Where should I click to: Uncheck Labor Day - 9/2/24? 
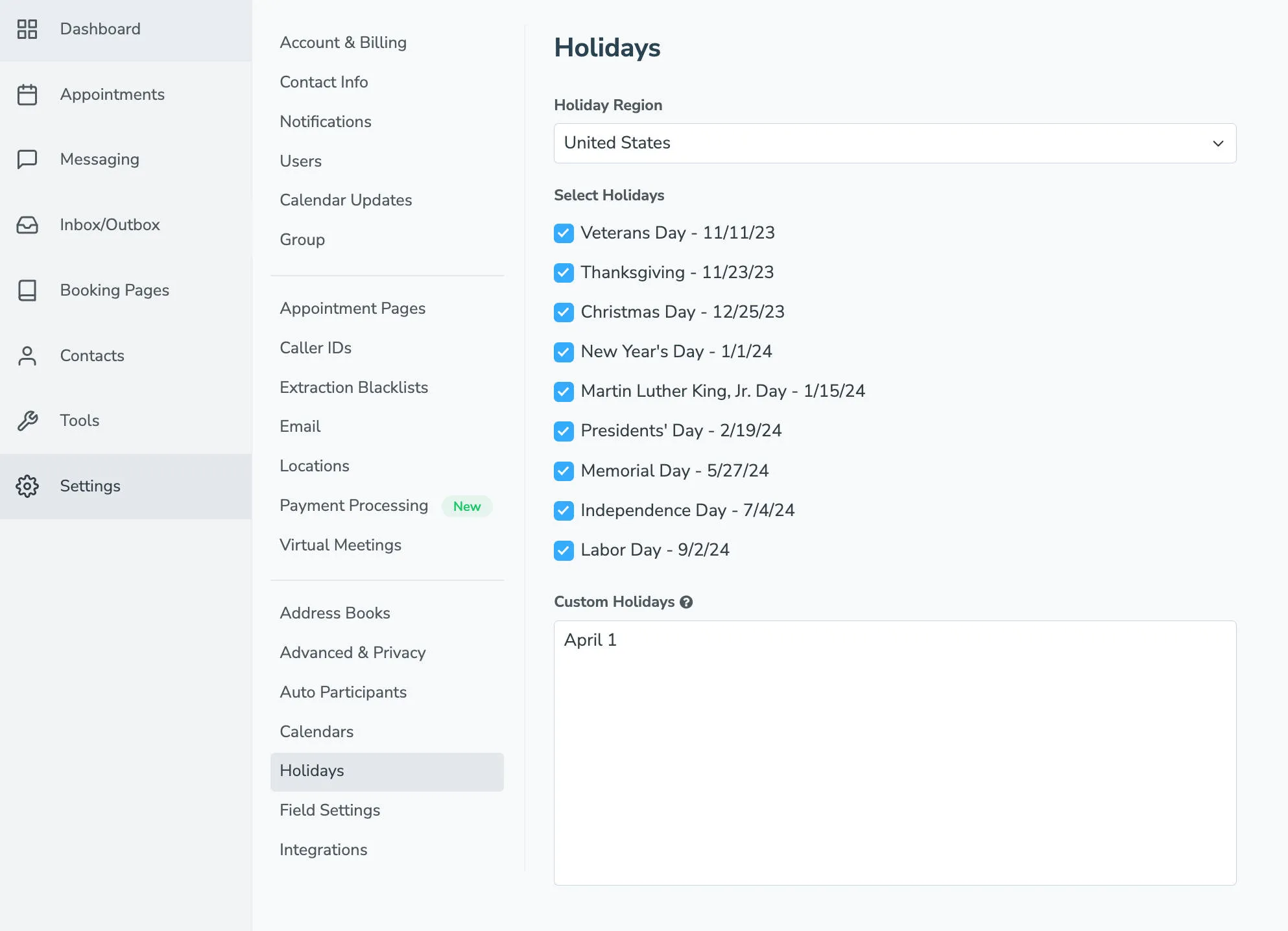(564, 550)
